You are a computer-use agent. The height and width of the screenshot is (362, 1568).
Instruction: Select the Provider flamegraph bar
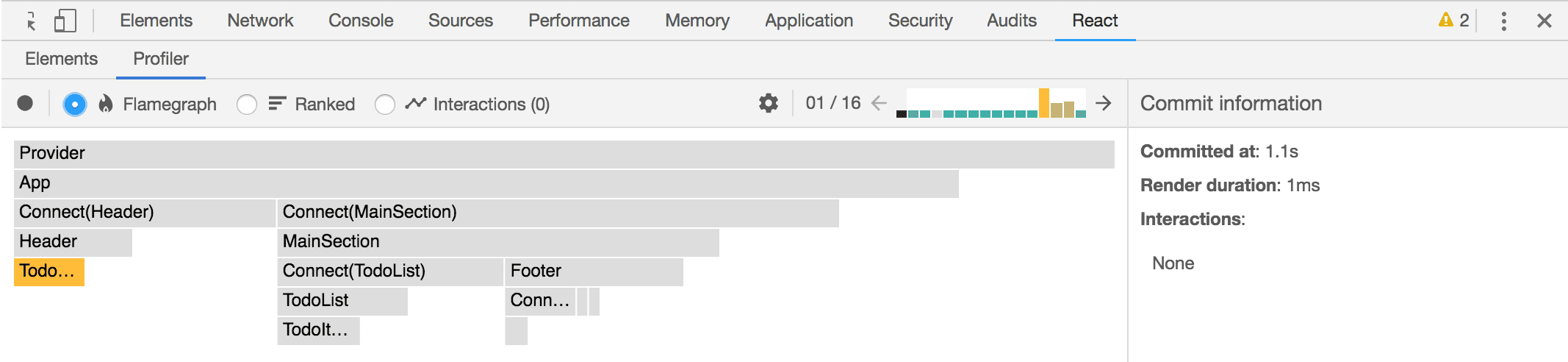[564, 154]
